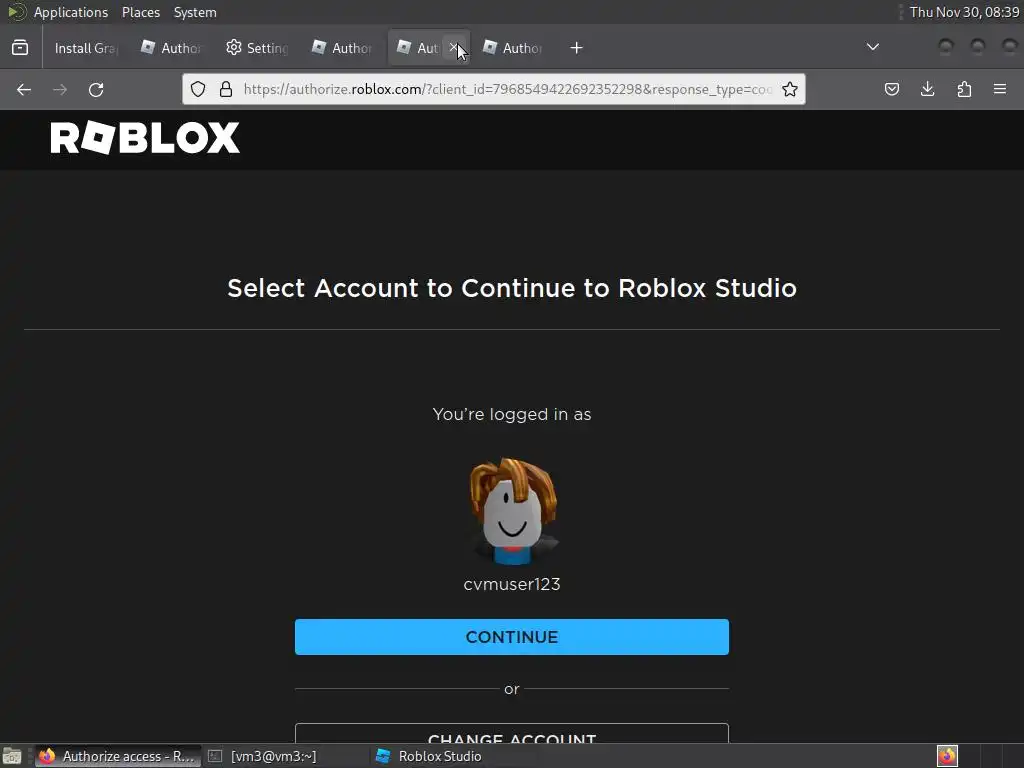This screenshot has height=768, width=1024.
Task: Click the first round window control button
Action: 946,47
